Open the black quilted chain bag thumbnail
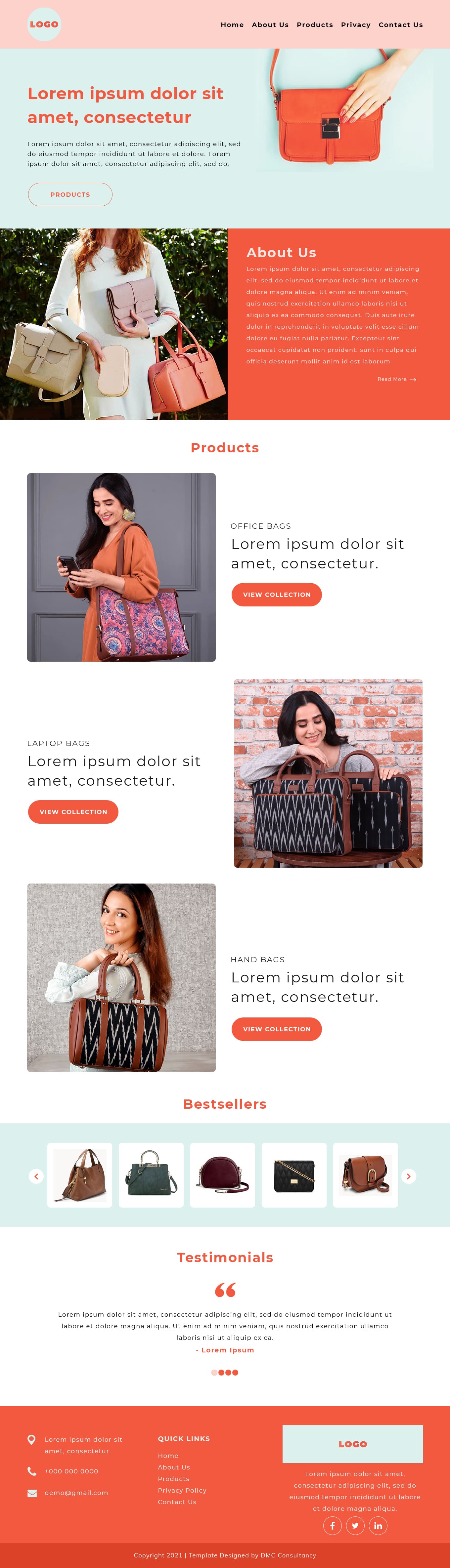This screenshot has width=450, height=1568. pyautogui.click(x=294, y=1175)
